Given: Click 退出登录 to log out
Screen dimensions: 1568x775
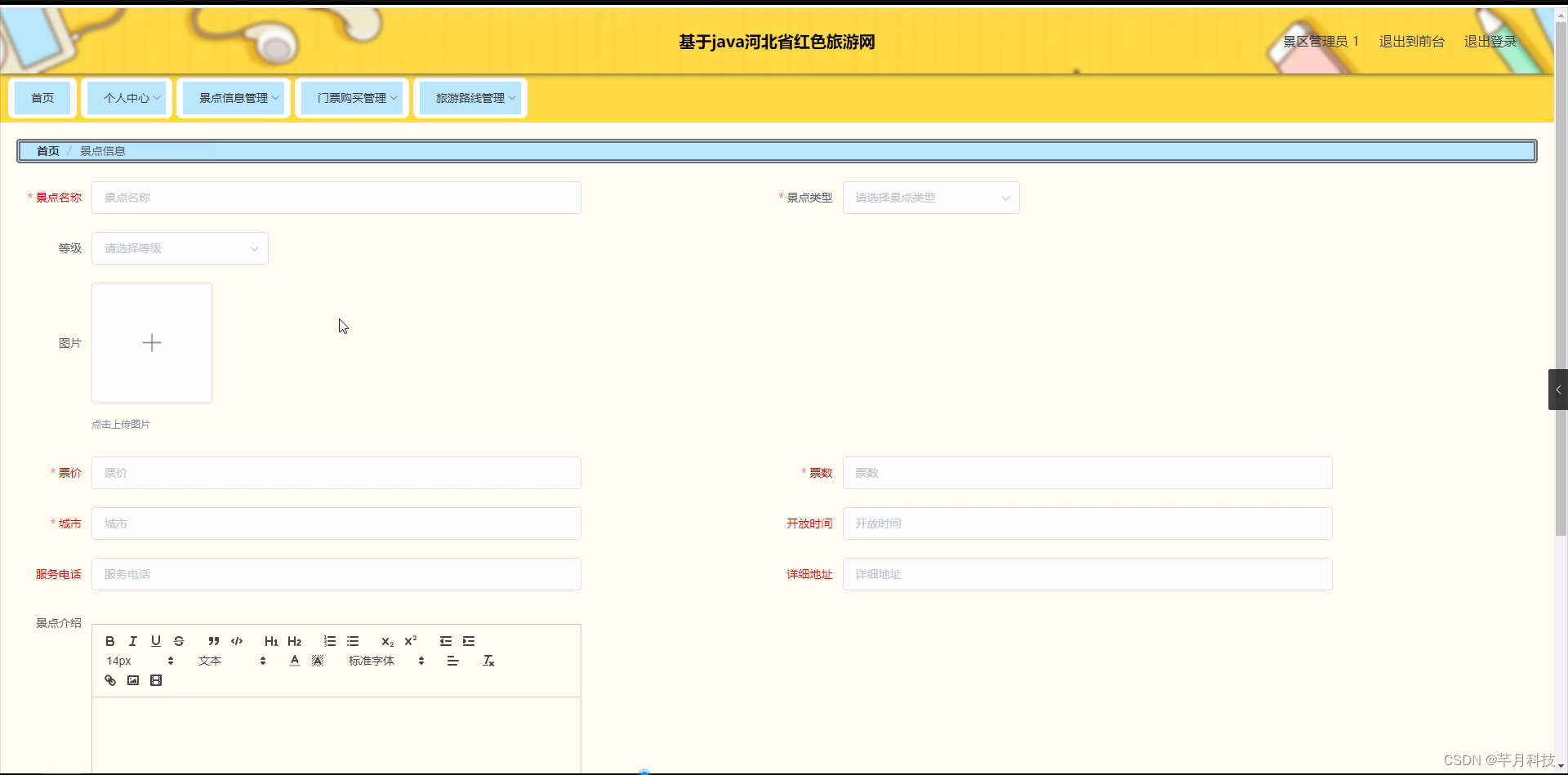Looking at the screenshot, I should pyautogui.click(x=1490, y=41).
